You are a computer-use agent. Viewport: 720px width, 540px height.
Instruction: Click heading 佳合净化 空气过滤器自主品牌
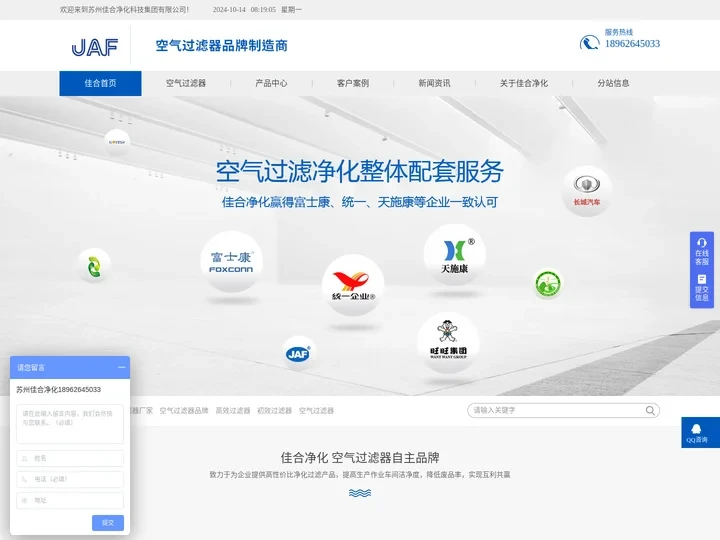pos(360,457)
